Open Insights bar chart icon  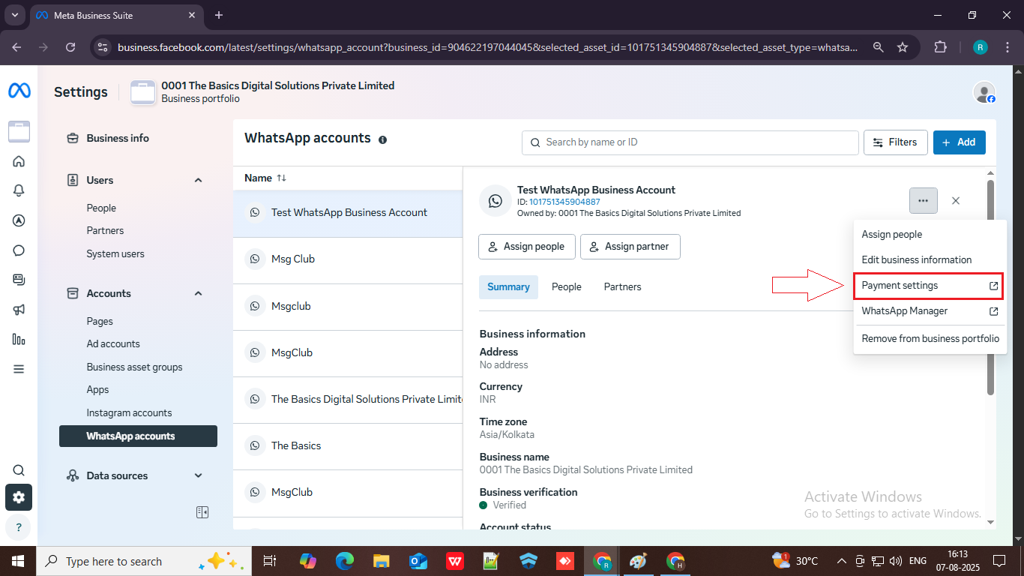(x=19, y=340)
